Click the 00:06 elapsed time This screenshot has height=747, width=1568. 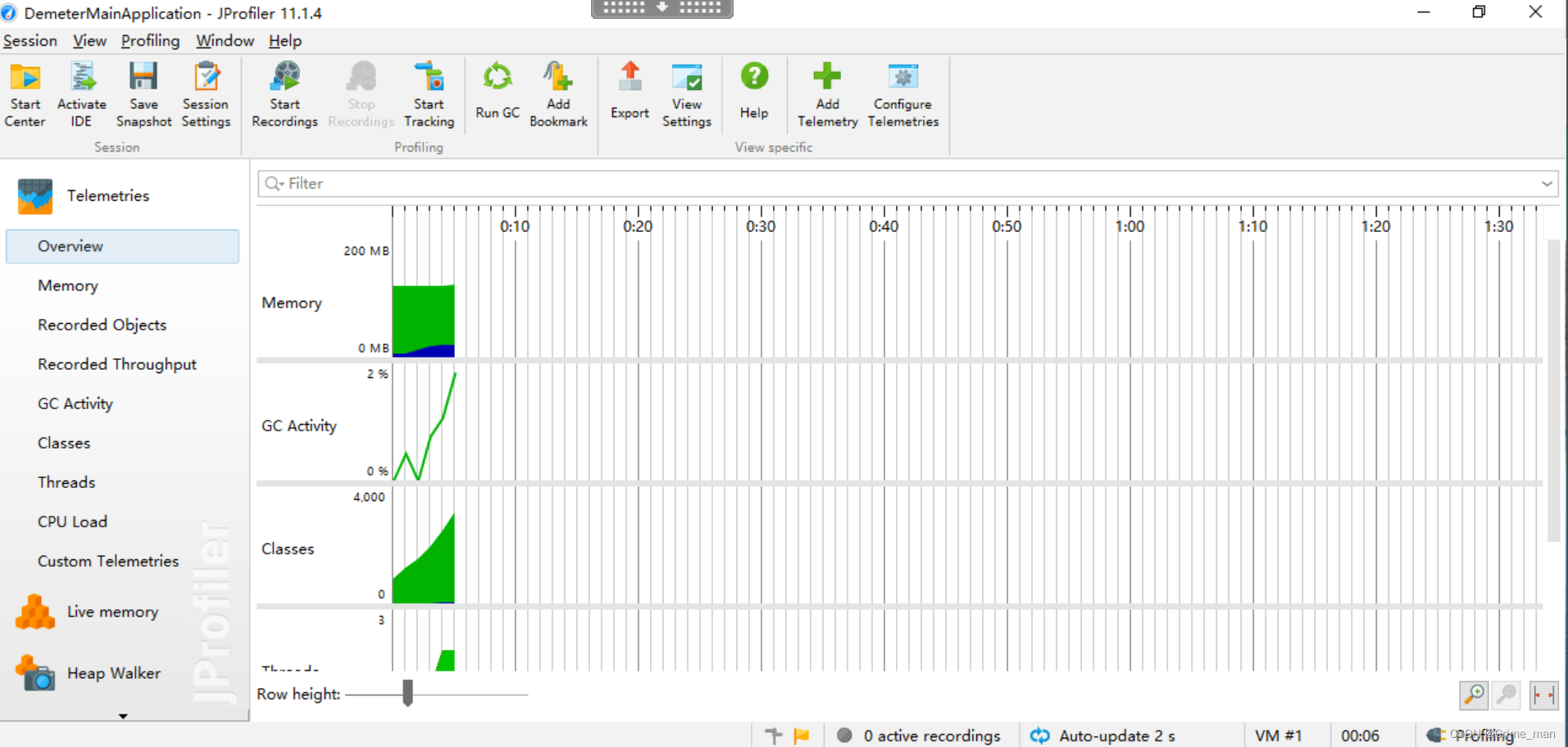[x=1361, y=736]
